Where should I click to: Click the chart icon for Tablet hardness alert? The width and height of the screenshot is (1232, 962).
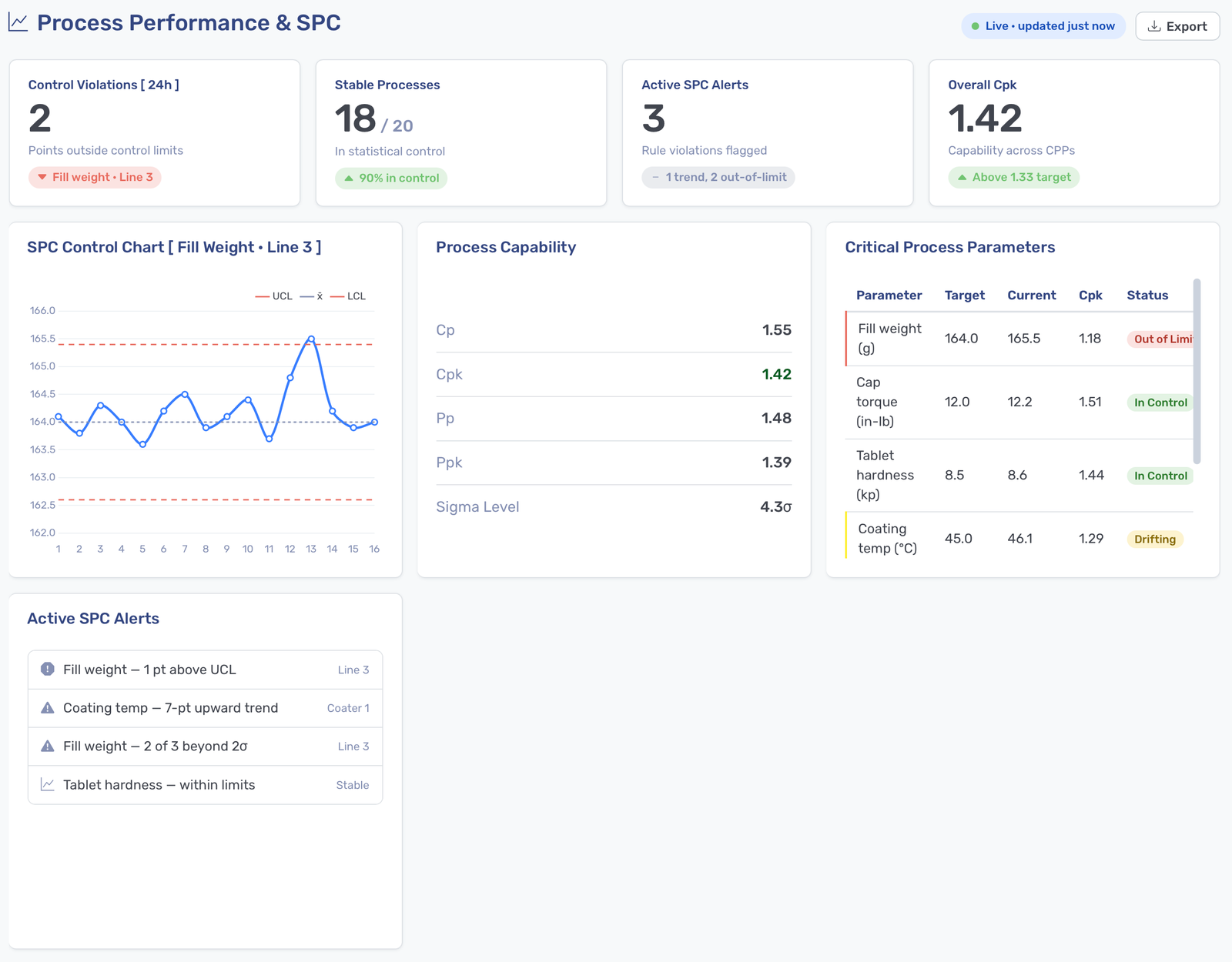pyautogui.click(x=47, y=785)
